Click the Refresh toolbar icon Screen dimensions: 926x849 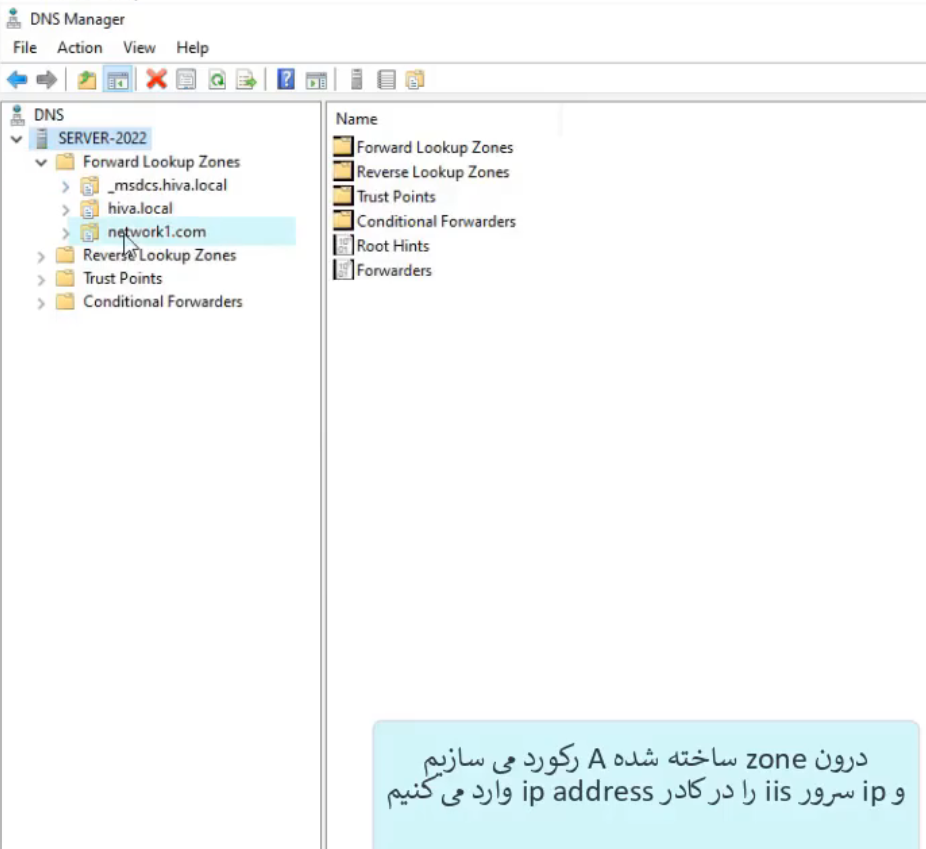tap(217, 79)
